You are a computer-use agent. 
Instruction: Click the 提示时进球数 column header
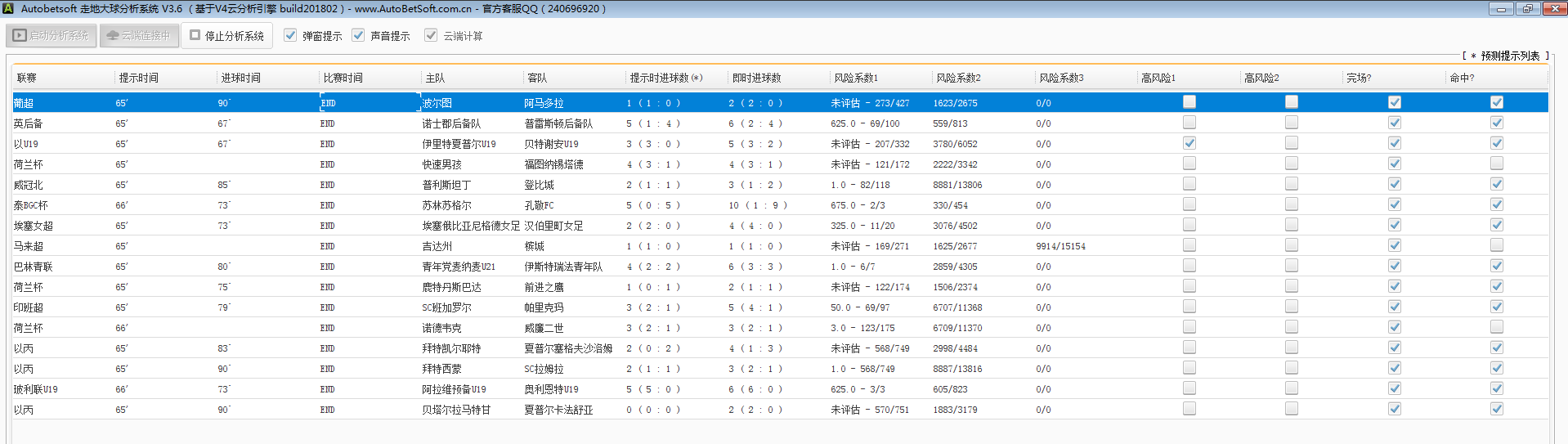665,78
